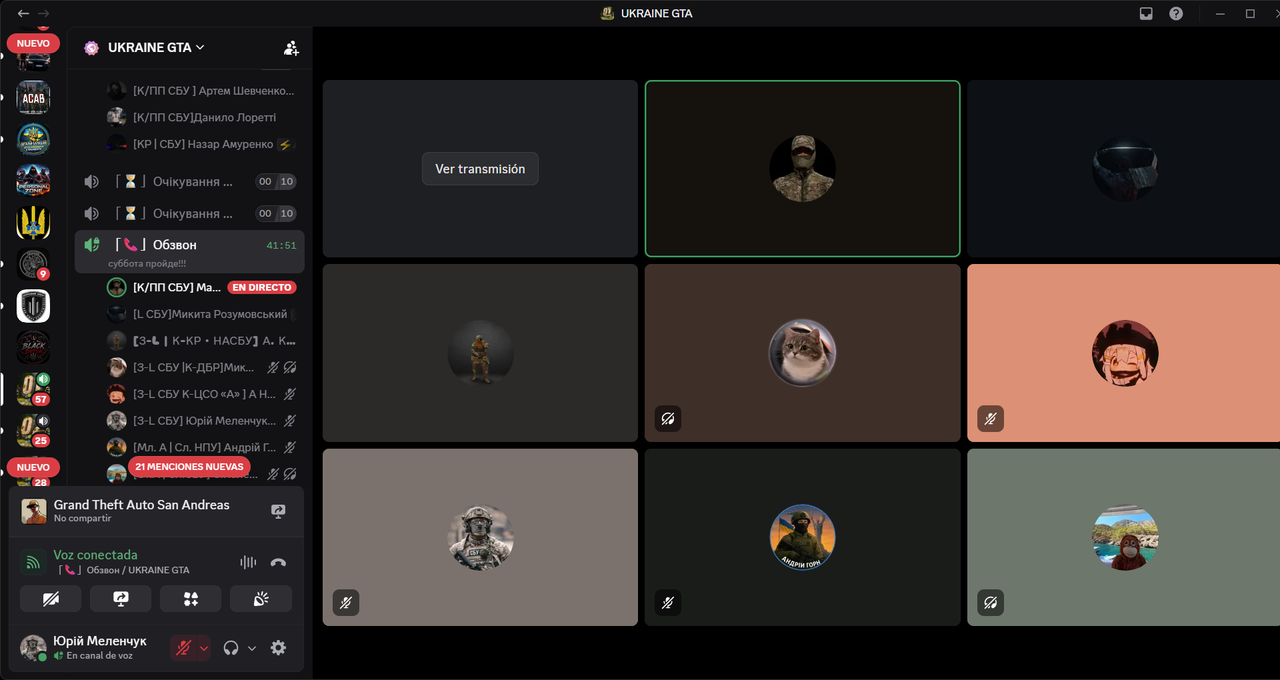Open the blue-yellow round emblem server below ACAB

click(34, 139)
